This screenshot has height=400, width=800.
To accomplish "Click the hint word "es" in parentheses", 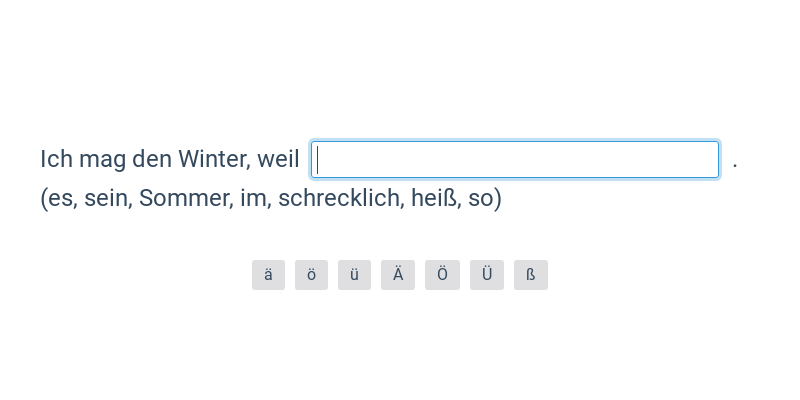I will pyautogui.click(x=62, y=198).
